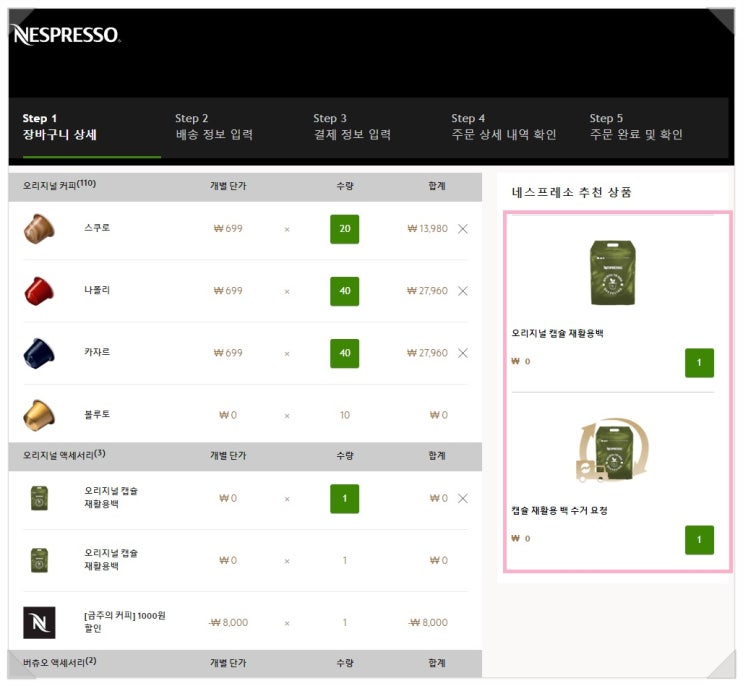This screenshot has height=686, width=743.
Task: Remove 나폴리 from cart with X
Action: [463, 291]
